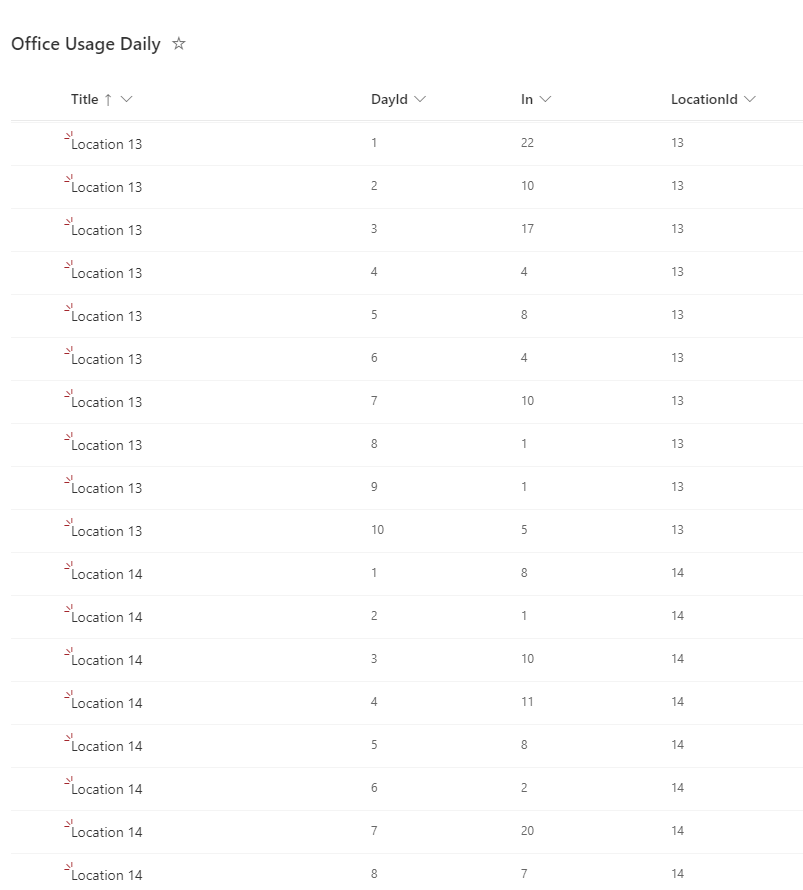The width and height of the screenshot is (803, 890).
Task: Click the new-item marker on Location 14 DayId 7 row
Action: 68,824
